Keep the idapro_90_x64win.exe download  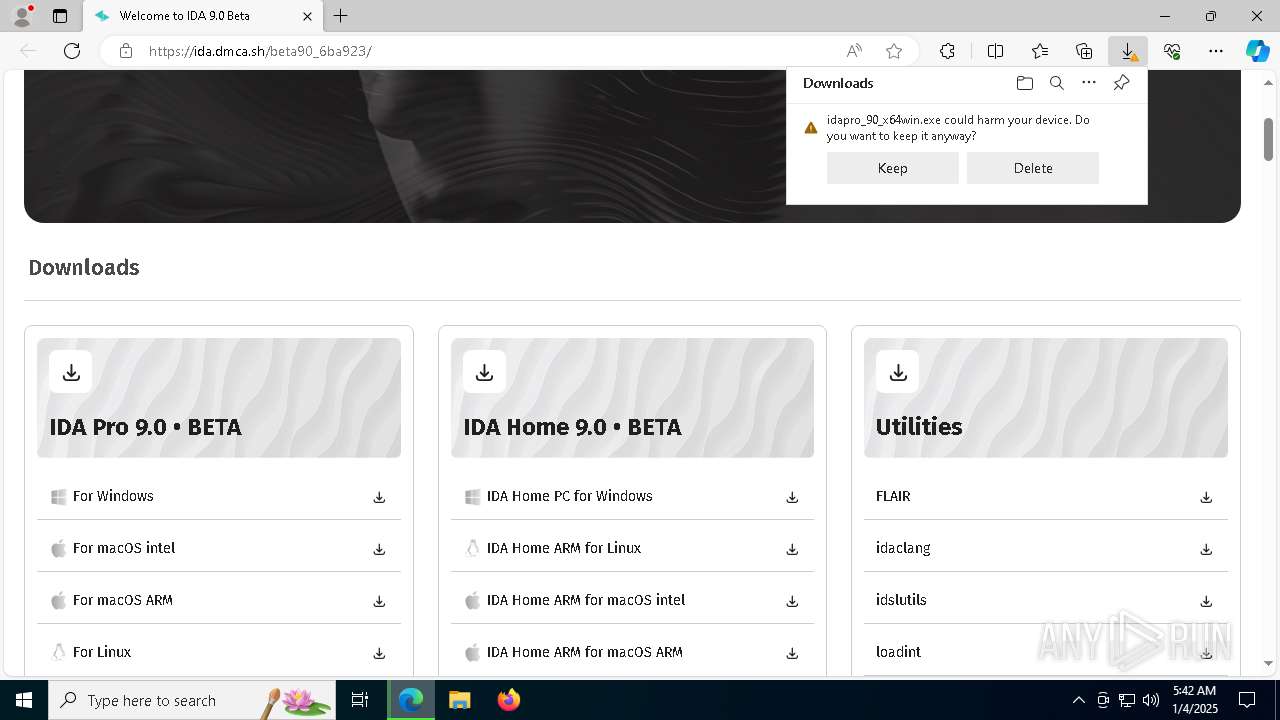[893, 168]
